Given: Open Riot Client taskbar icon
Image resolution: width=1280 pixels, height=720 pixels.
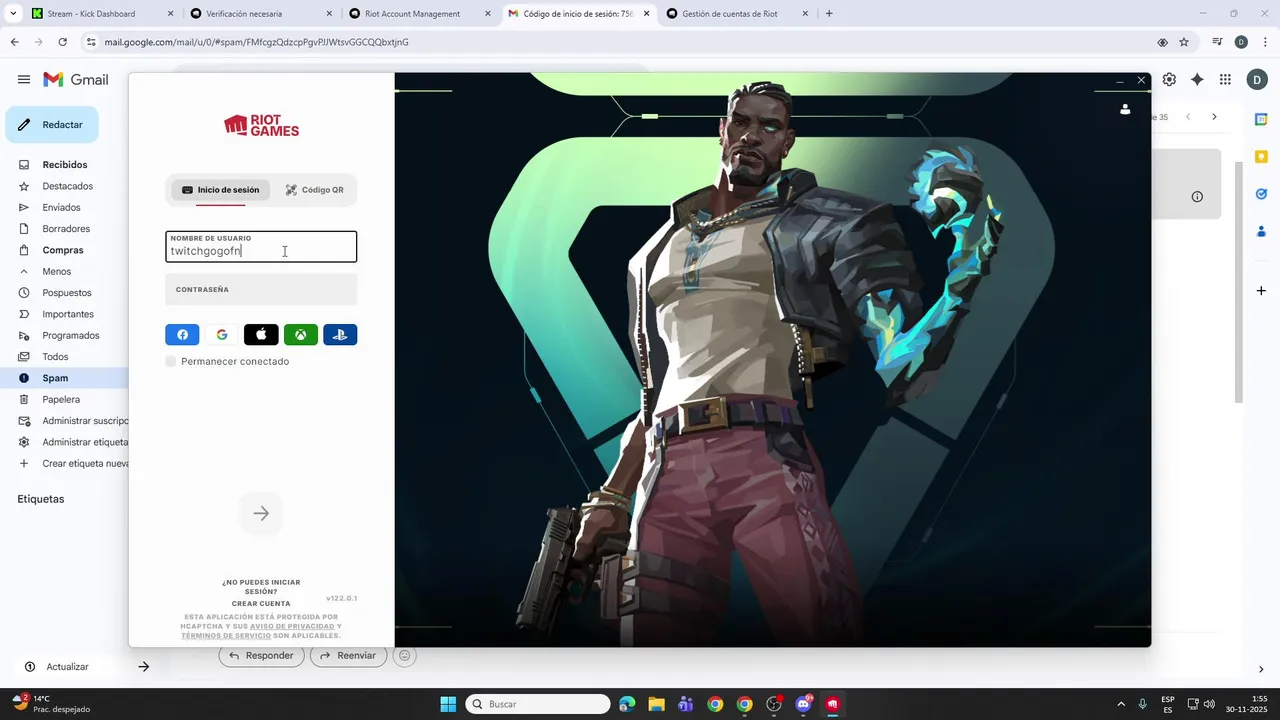Looking at the screenshot, I should coord(832,704).
